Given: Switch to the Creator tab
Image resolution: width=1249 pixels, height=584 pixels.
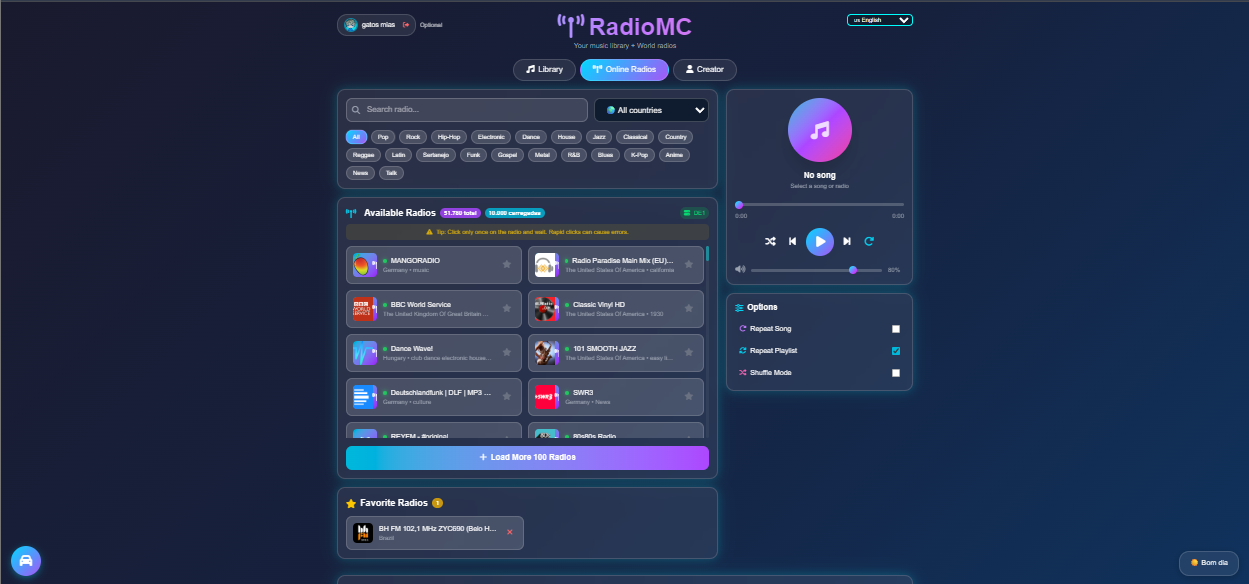Looking at the screenshot, I should [704, 70].
